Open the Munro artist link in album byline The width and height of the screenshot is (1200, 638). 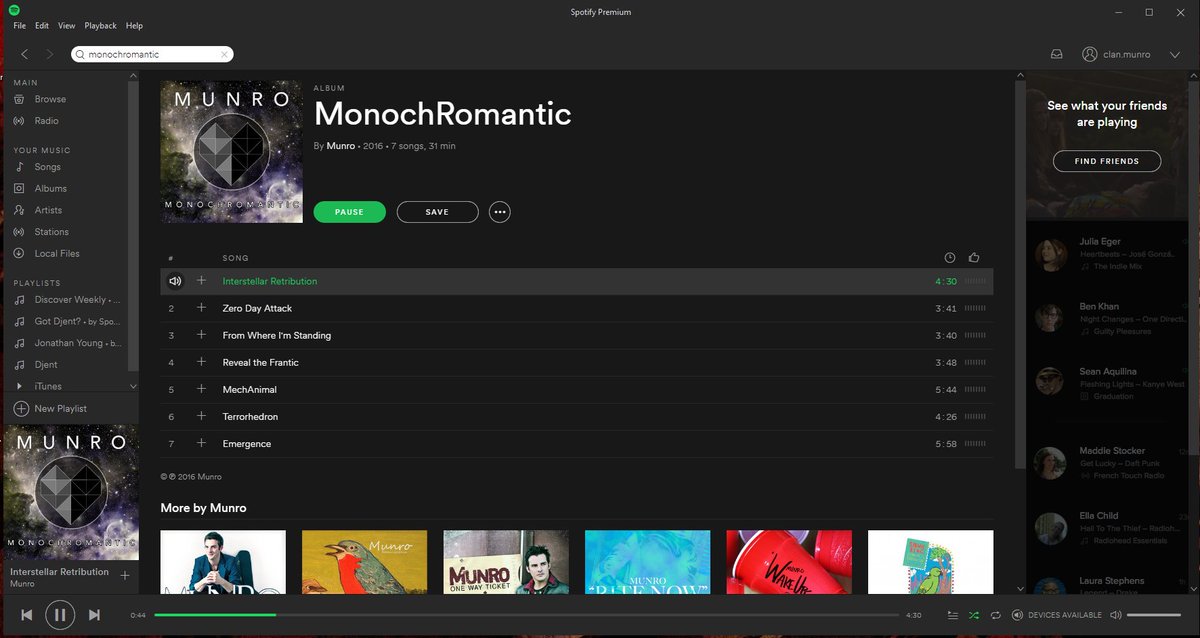click(340, 146)
